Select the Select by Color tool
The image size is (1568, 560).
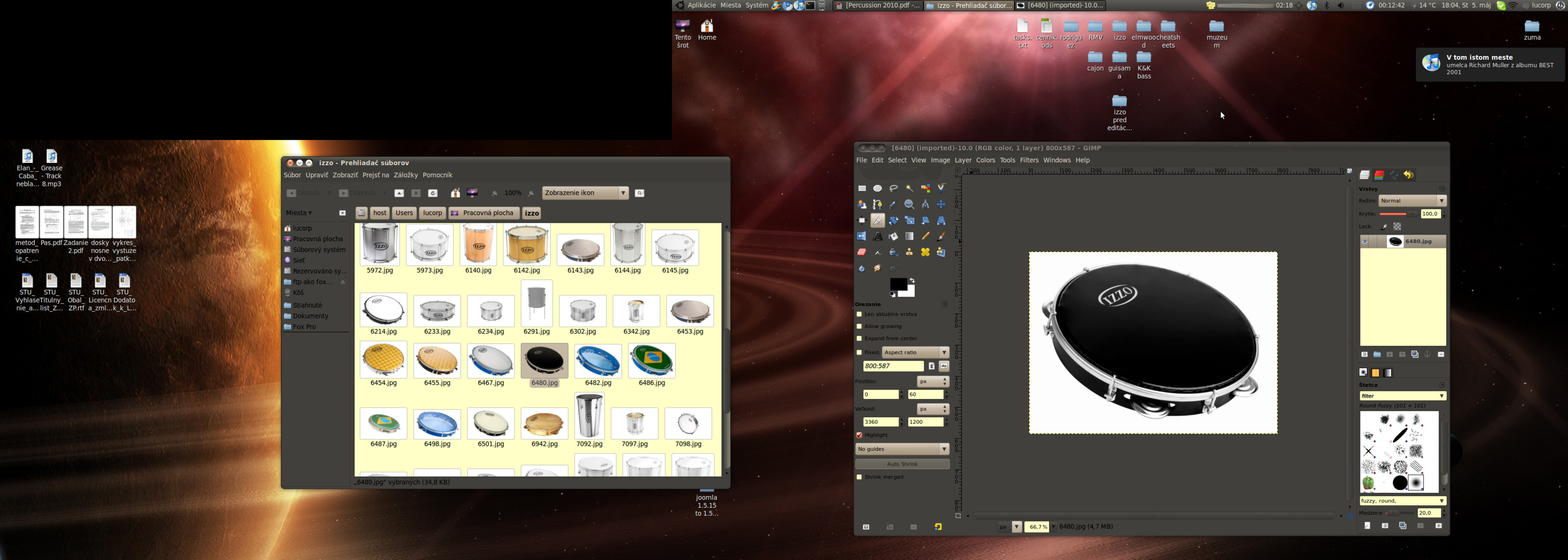pos(925,188)
